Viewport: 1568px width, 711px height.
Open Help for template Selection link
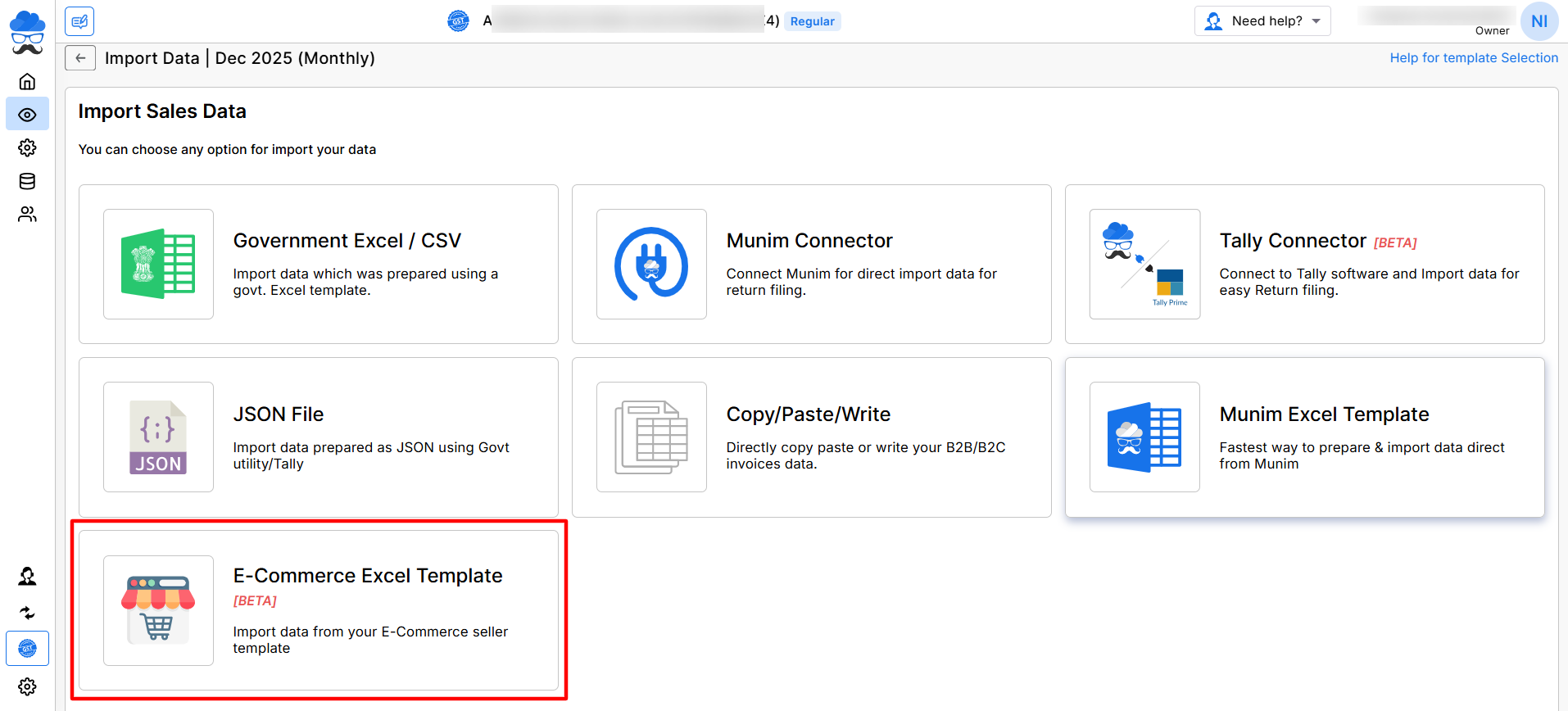point(1473,58)
